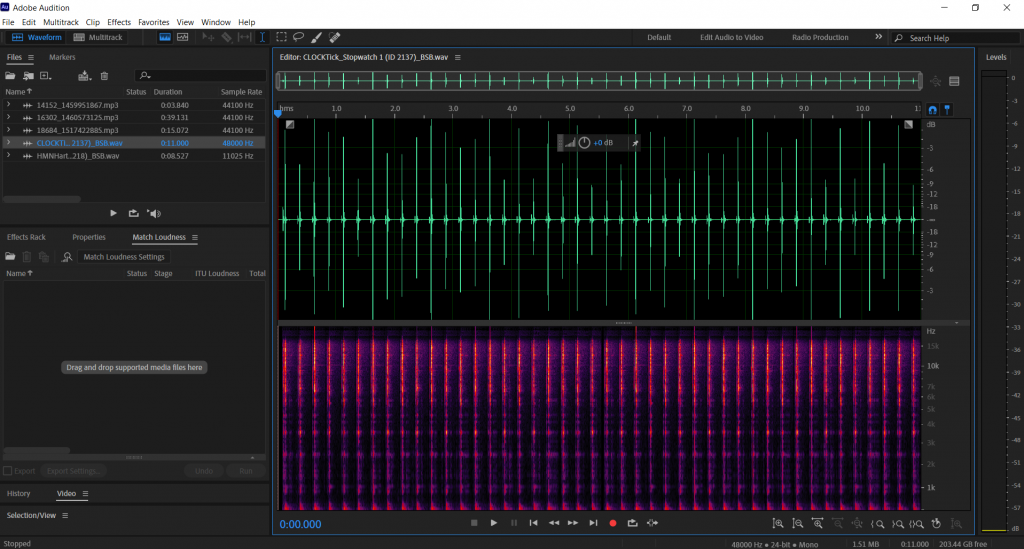Image resolution: width=1024 pixels, height=549 pixels.
Task: Pick the Paintbrush Selection tool
Action: [x=316, y=37]
